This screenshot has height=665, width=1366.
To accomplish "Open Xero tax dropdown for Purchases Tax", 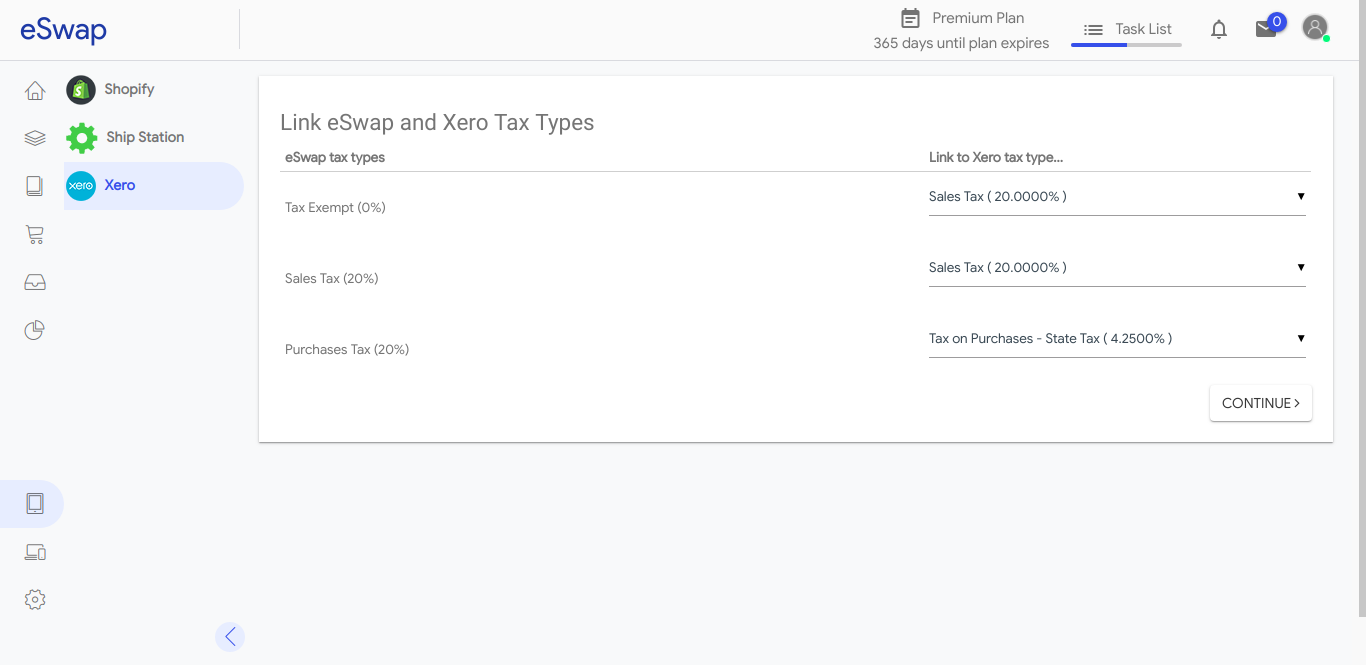I will (x=1117, y=339).
